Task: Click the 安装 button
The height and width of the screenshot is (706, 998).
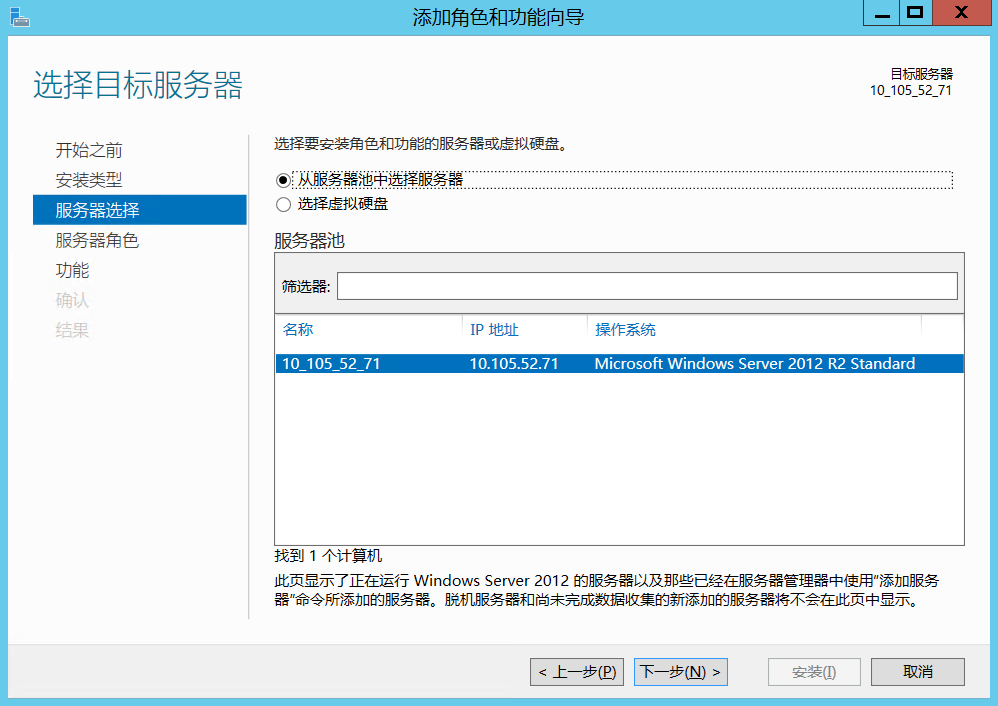Action: point(814,672)
